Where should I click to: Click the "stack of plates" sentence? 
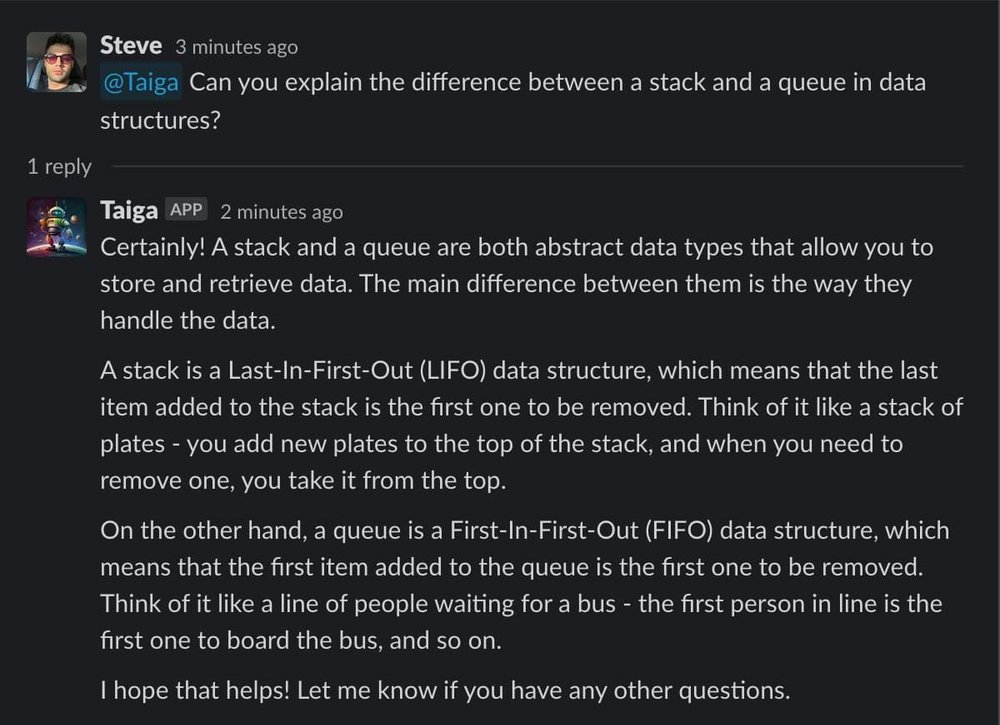click(x=500, y=444)
